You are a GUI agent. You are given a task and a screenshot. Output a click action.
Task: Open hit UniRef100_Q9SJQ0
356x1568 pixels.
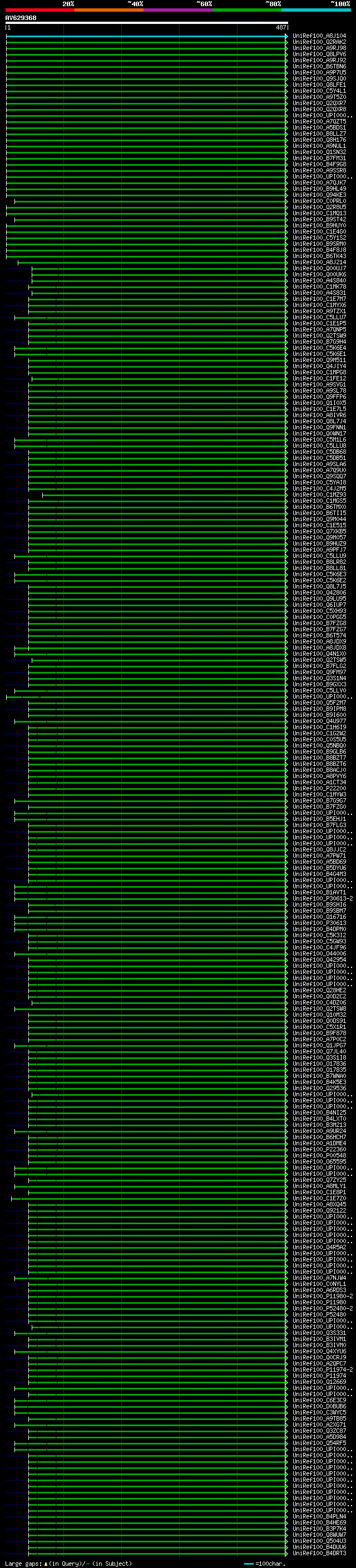click(319, 78)
